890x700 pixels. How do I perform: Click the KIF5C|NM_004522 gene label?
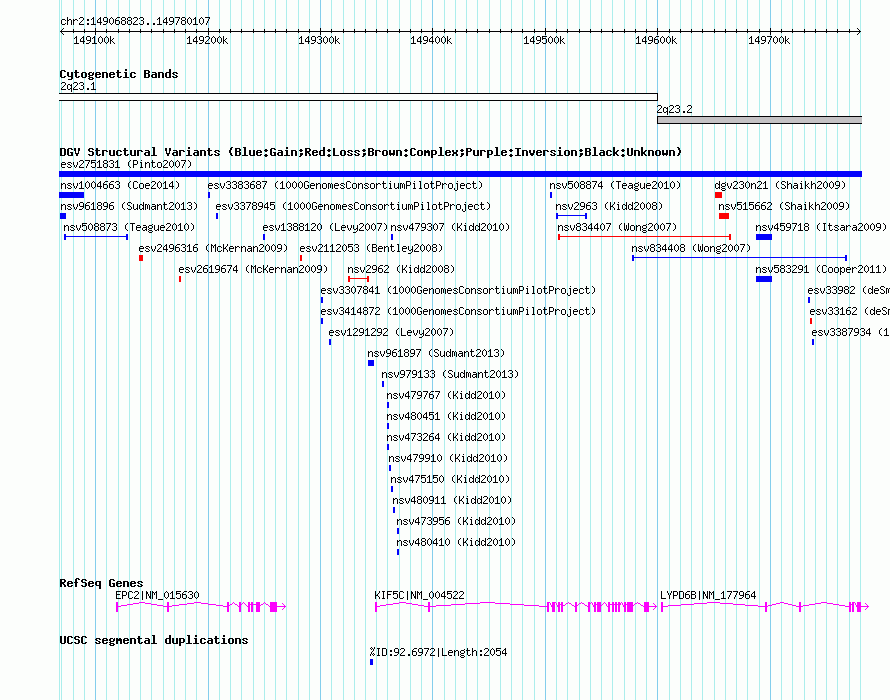[419, 595]
